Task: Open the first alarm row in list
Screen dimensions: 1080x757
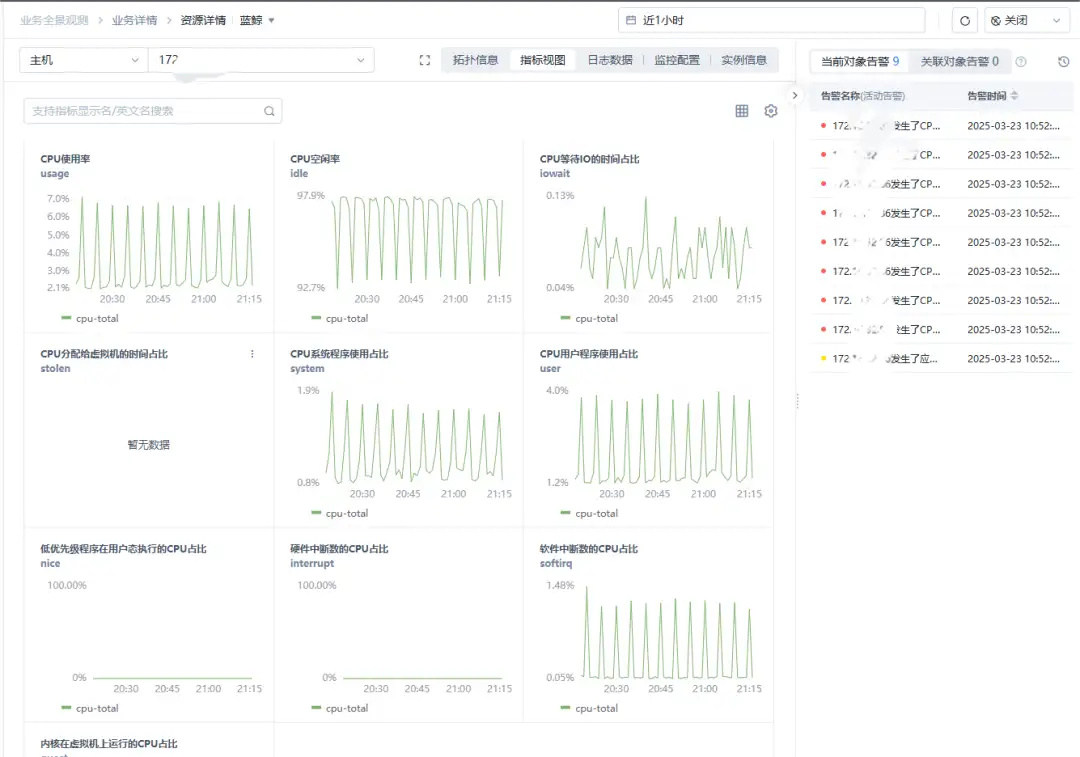Action: coord(941,126)
